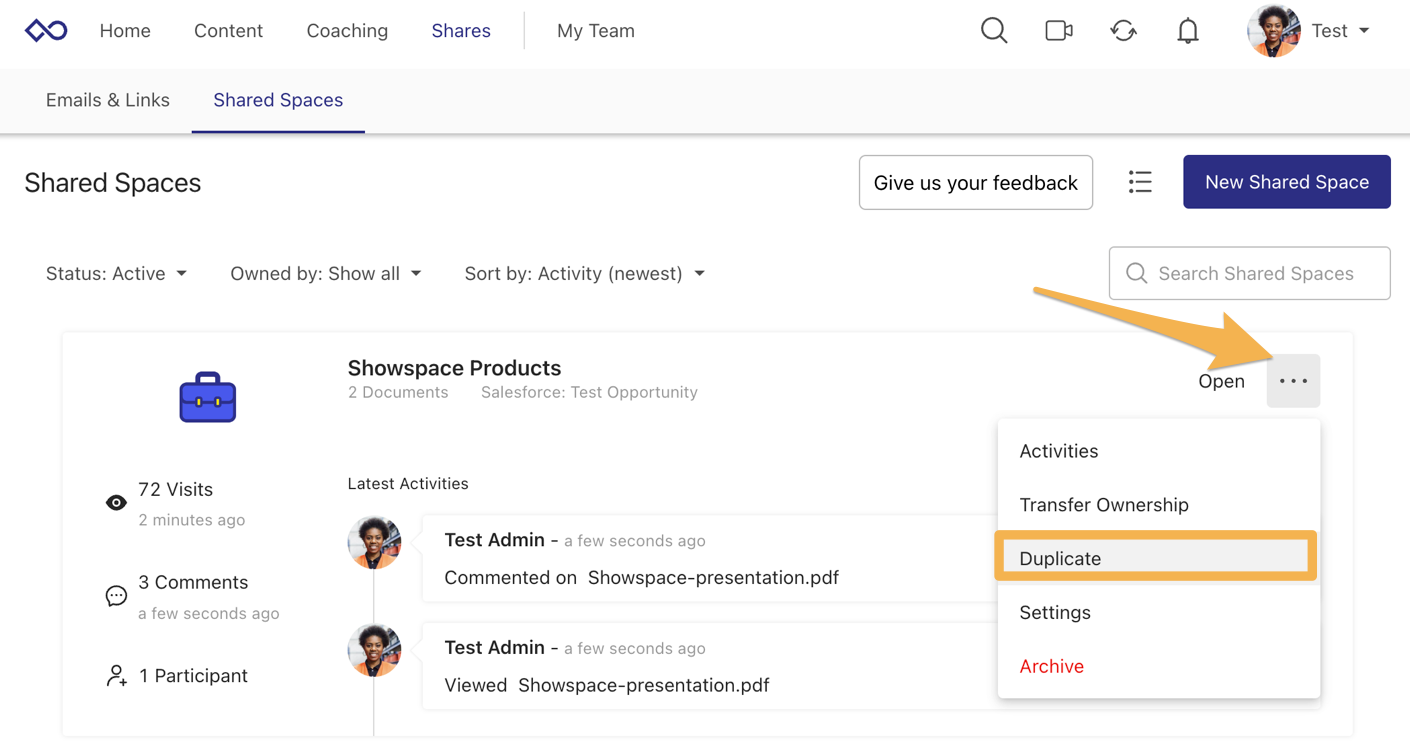Open the notifications bell

coord(1188,31)
